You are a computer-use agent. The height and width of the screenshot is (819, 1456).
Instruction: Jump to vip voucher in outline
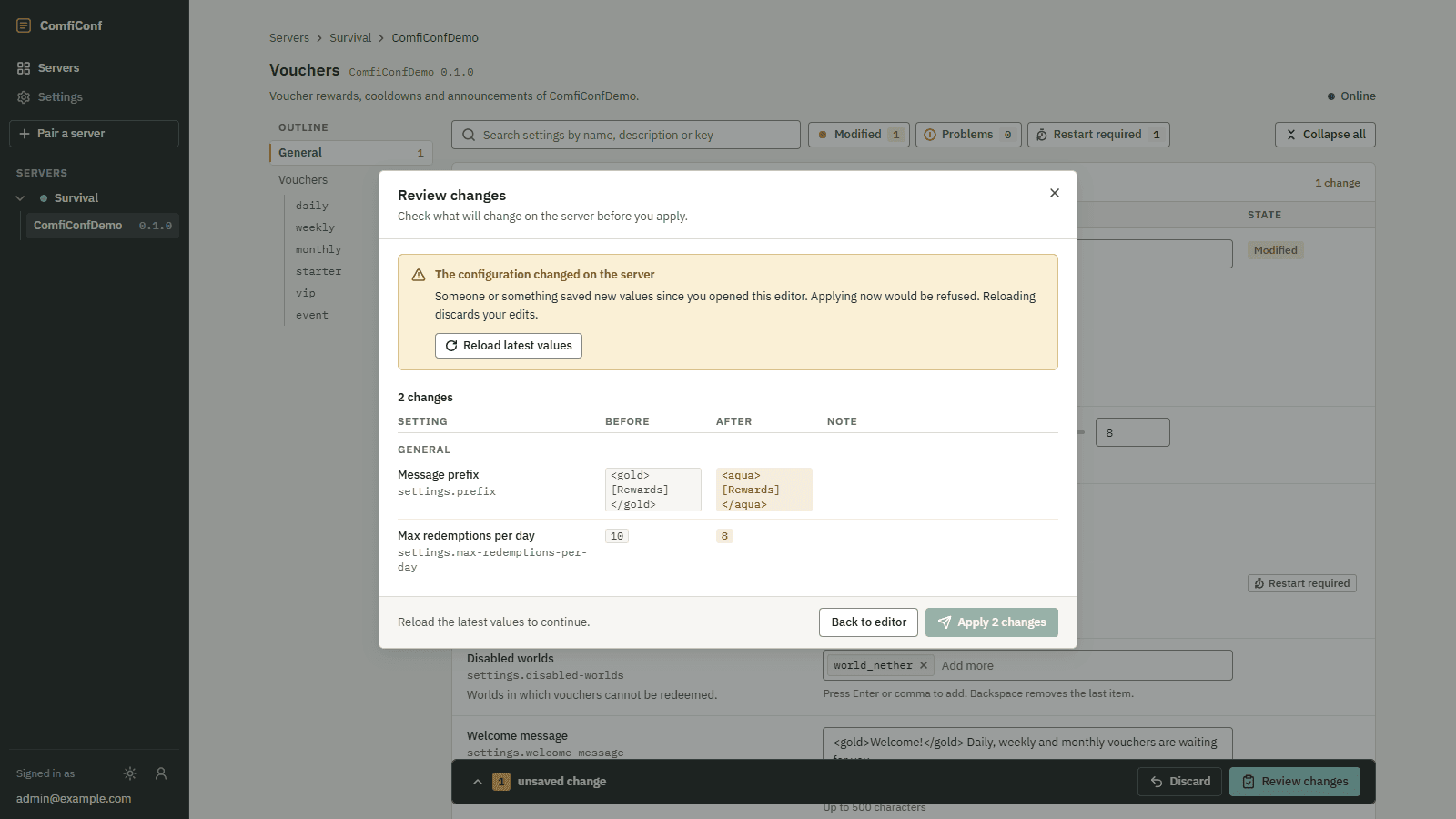click(306, 293)
